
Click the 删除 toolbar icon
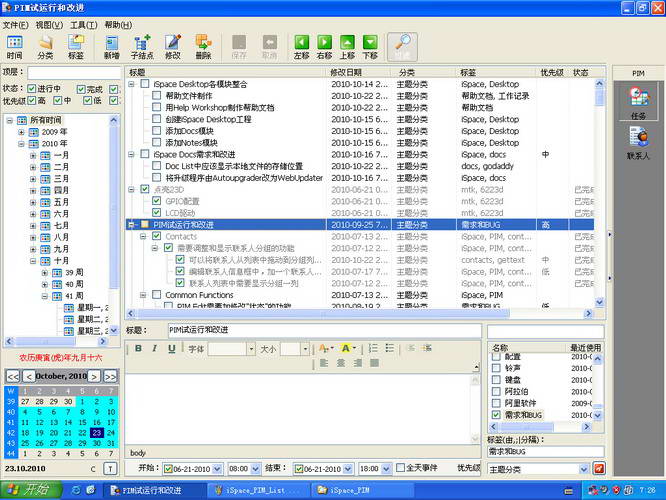[203, 47]
